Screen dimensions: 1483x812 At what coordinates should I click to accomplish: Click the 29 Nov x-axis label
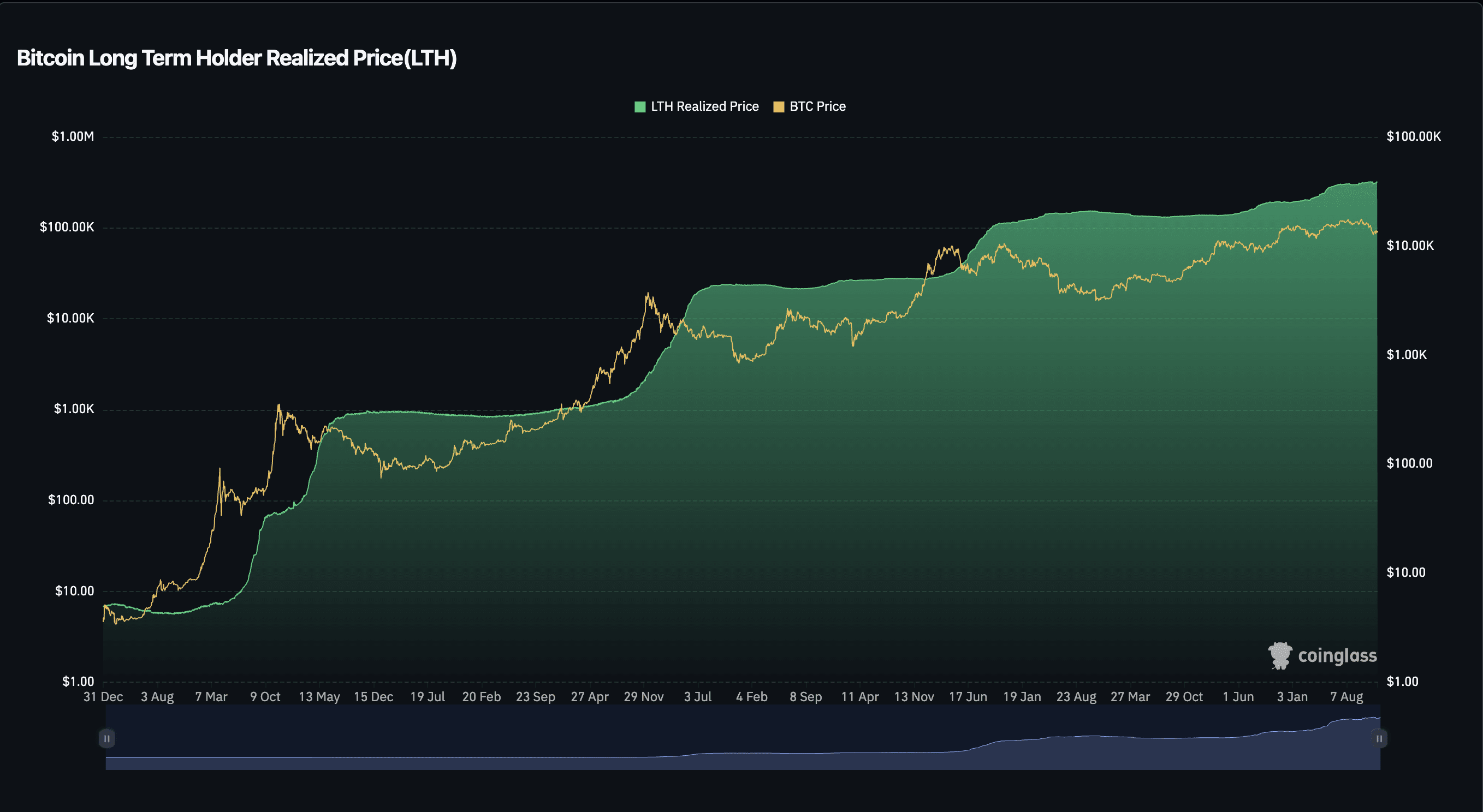pyautogui.click(x=644, y=697)
